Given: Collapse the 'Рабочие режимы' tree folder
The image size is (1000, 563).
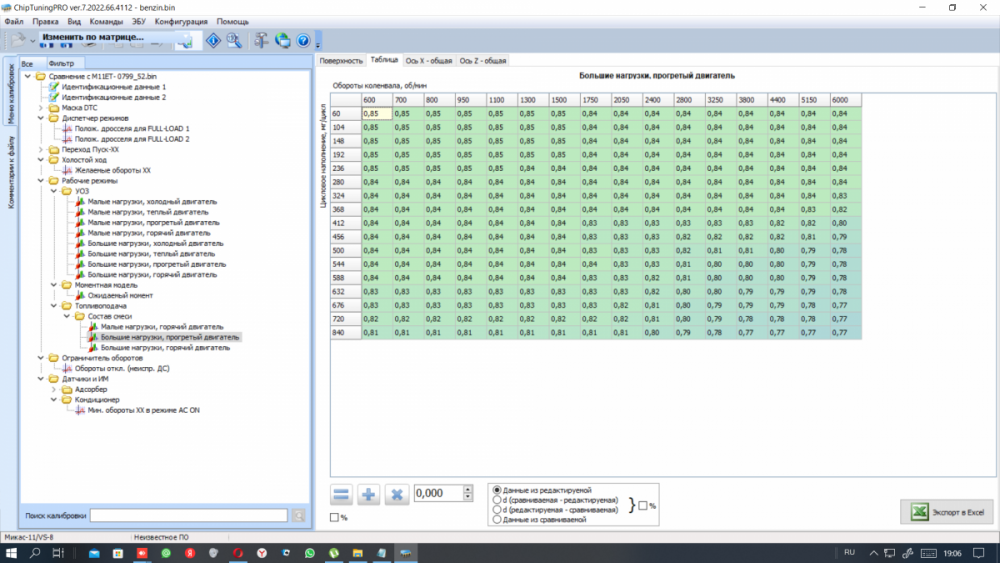Looking at the screenshot, I should point(40,180).
